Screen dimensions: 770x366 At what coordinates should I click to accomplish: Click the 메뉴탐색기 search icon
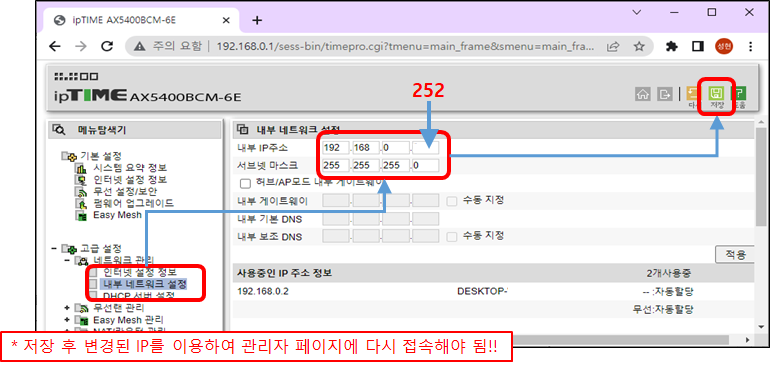(x=59, y=130)
